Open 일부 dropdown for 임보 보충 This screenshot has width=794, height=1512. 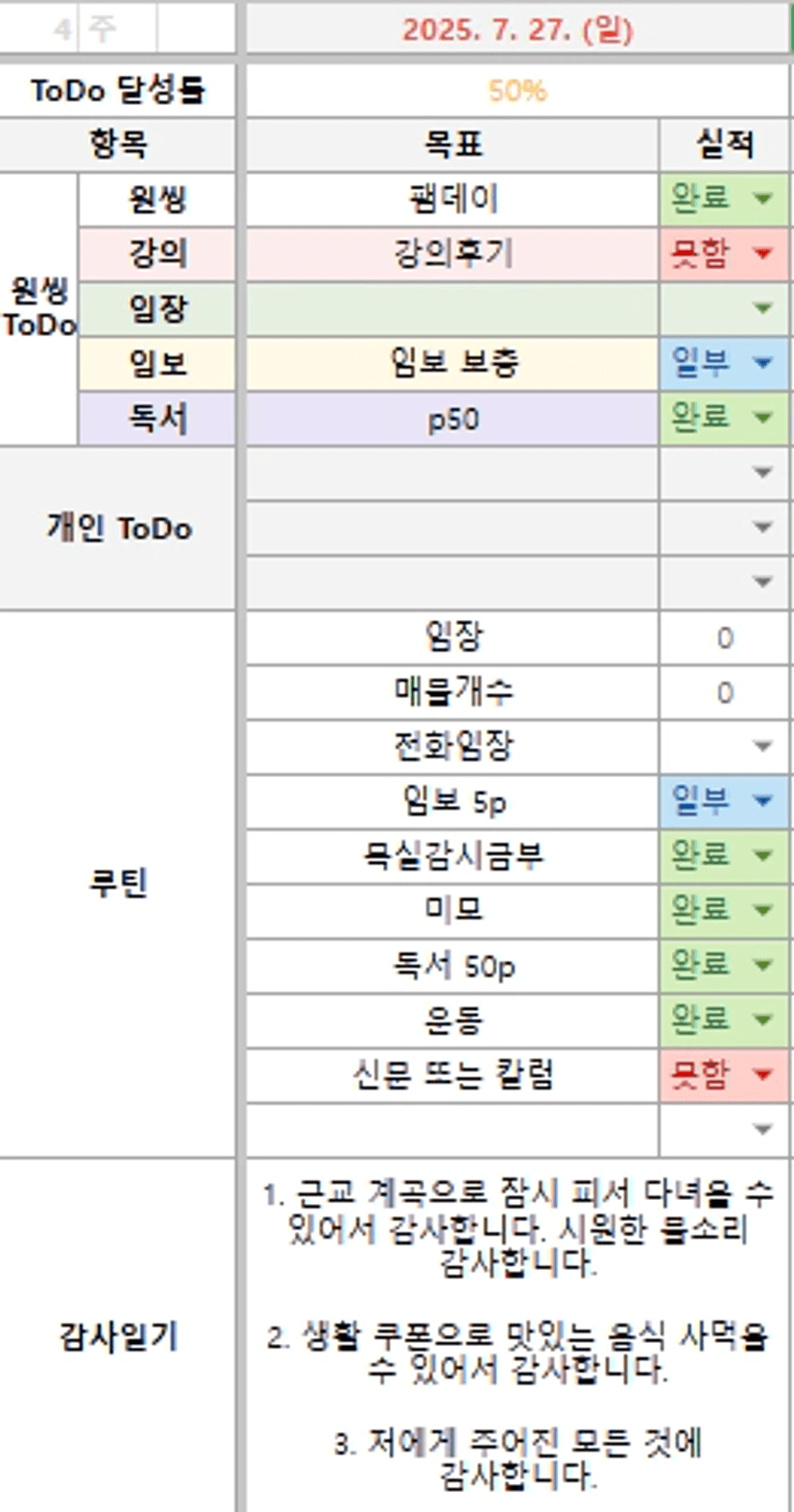click(763, 363)
